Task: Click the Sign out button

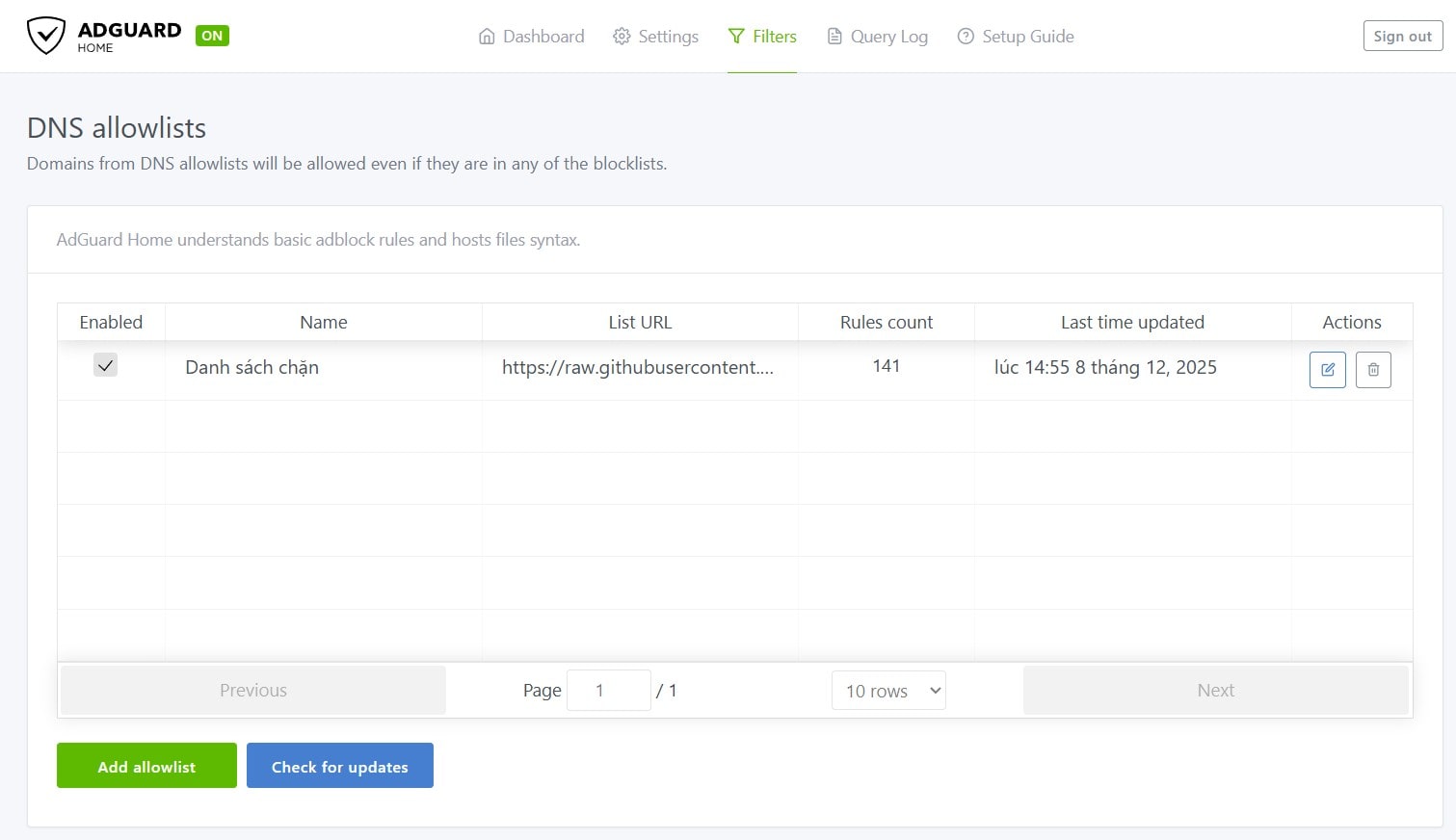Action: click(x=1402, y=36)
